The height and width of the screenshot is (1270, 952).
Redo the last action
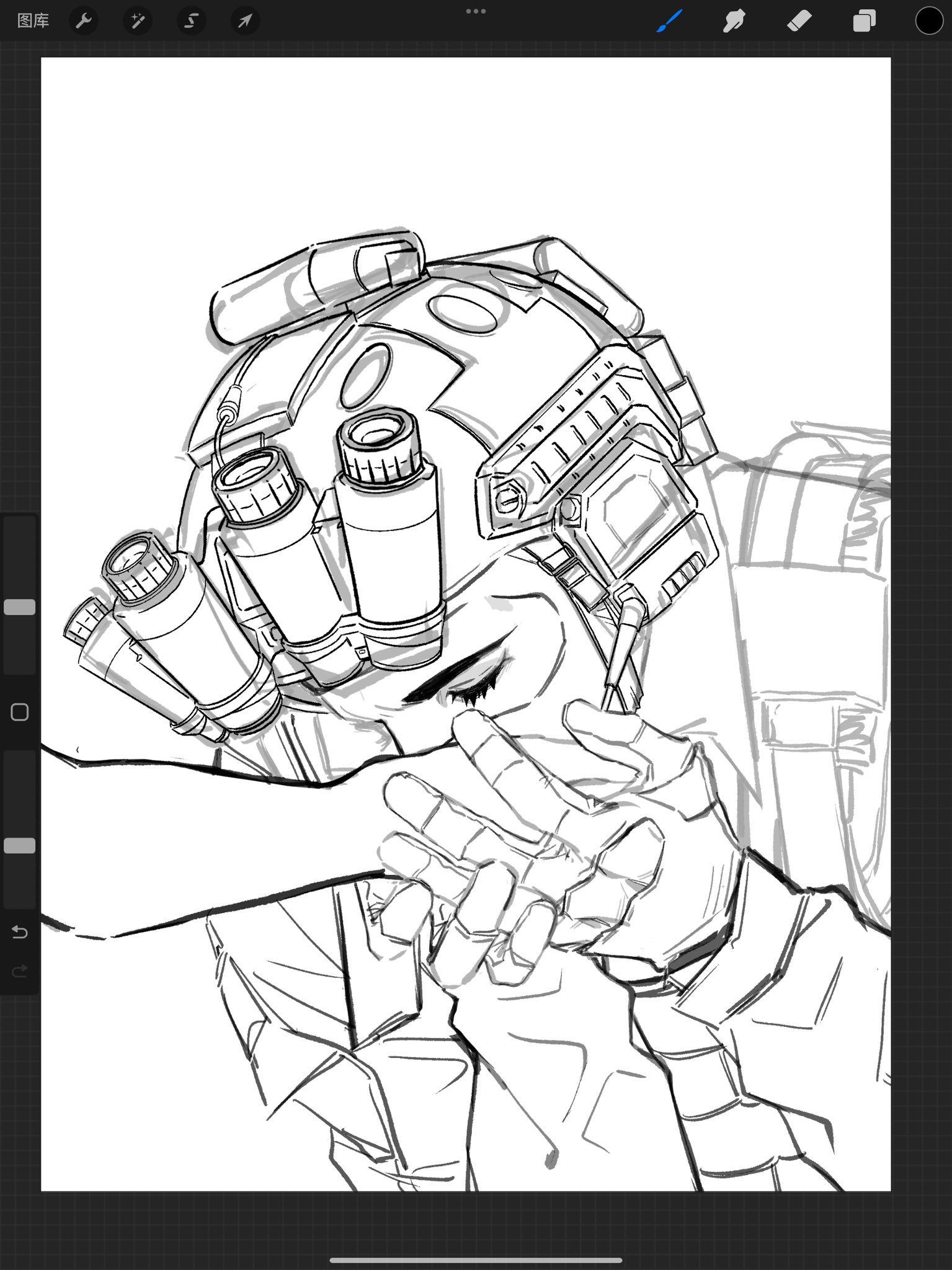click(x=20, y=970)
